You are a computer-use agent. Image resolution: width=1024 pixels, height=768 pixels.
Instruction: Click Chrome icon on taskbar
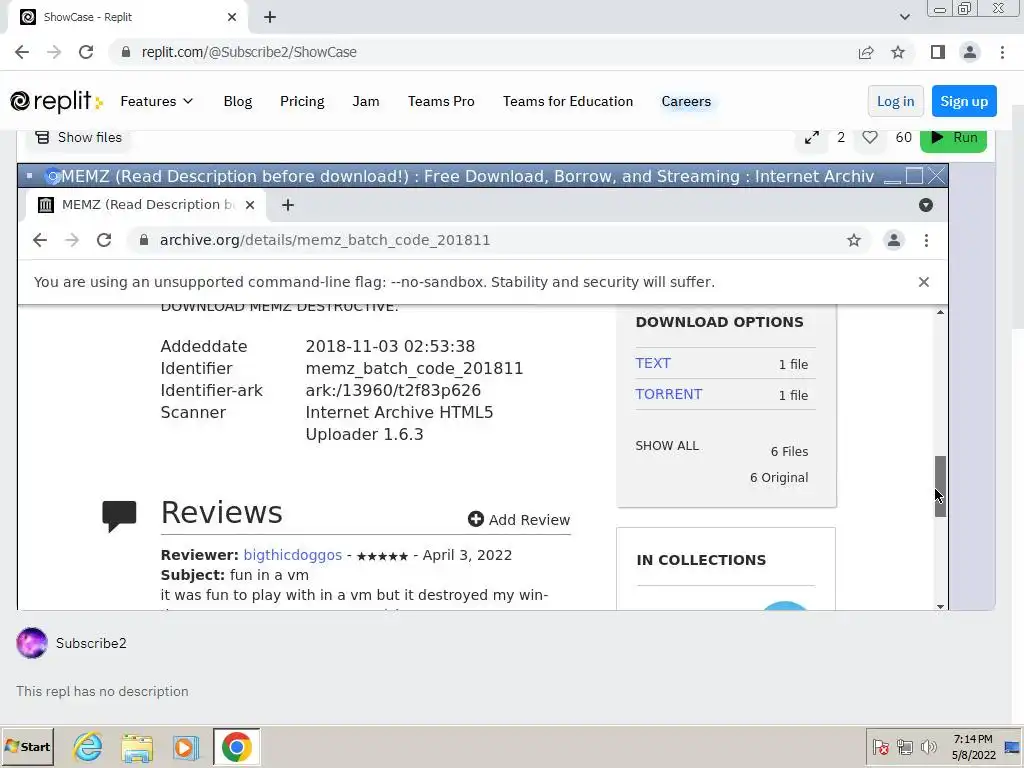pos(236,747)
